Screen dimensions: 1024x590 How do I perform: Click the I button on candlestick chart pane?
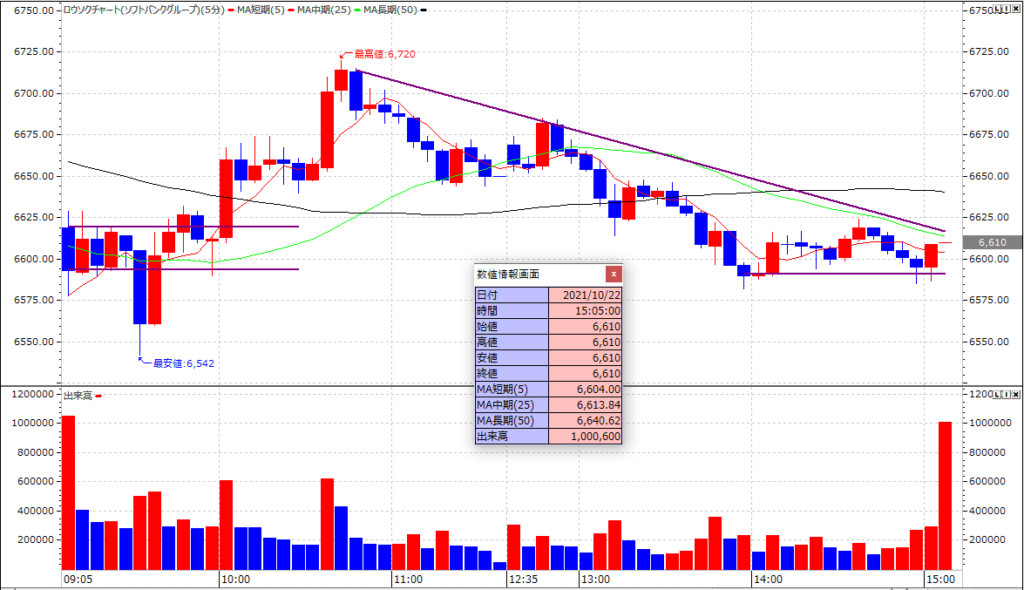pyautogui.click(x=1006, y=10)
